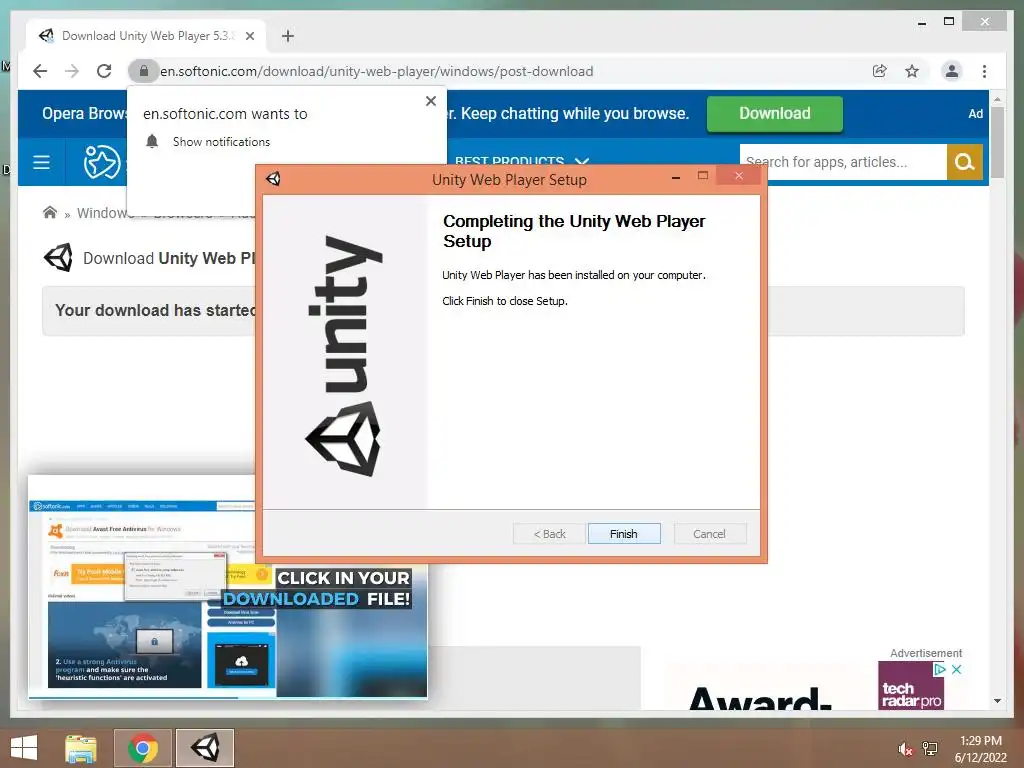Open the Chrome profile avatar
The height and width of the screenshot is (768, 1024).
click(x=952, y=71)
